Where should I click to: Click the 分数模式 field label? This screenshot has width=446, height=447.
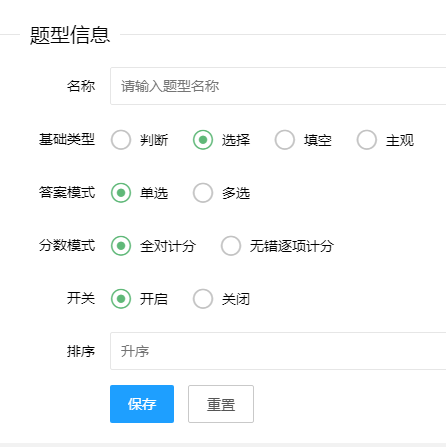pos(67,245)
